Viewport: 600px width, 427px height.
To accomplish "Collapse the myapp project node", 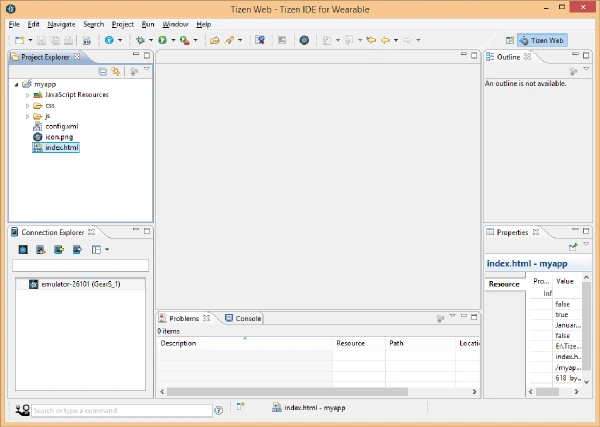I will point(17,85).
